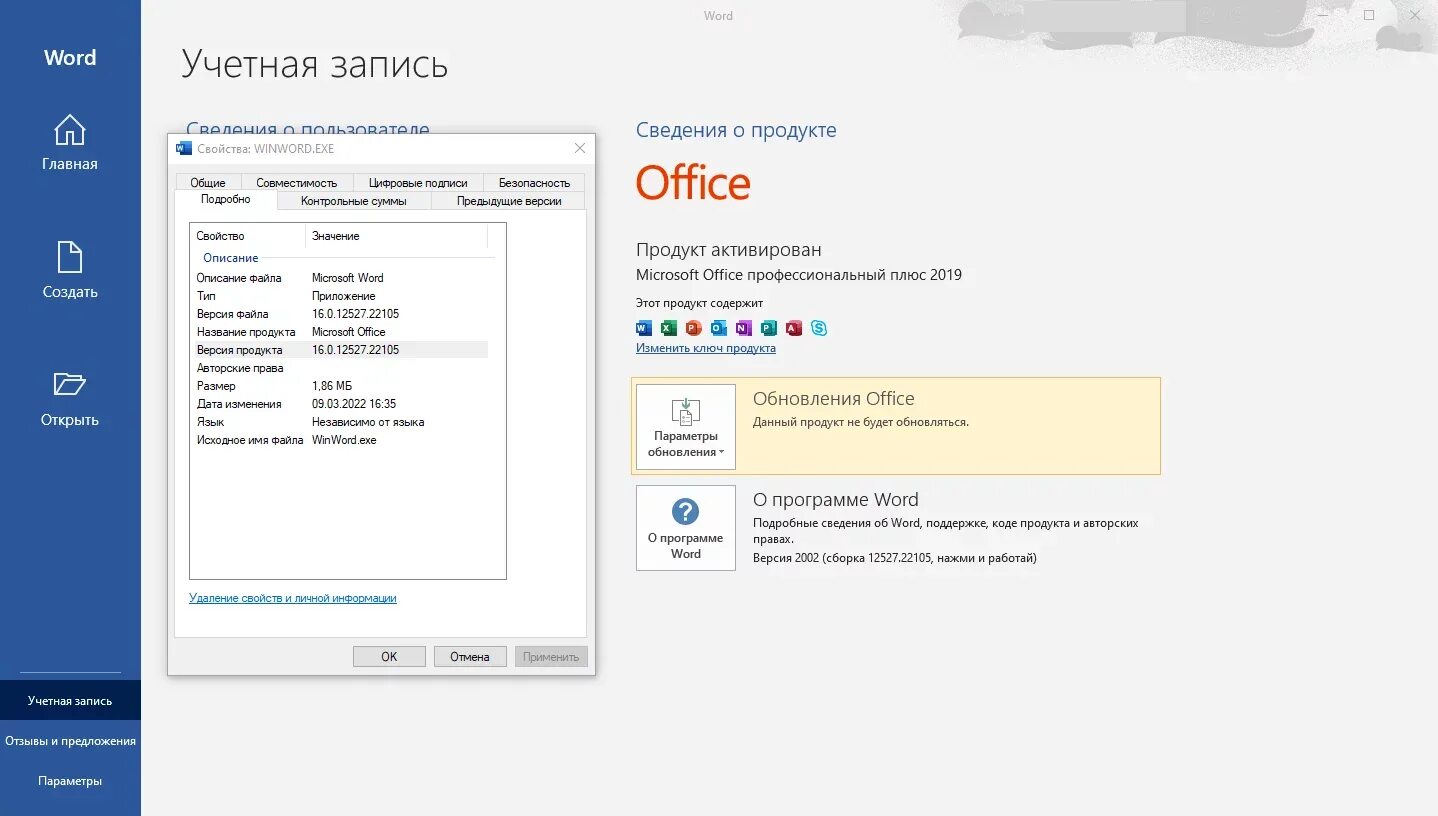Click the Publisher icon in product apps row
The image size is (1438, 816).
click(769, 328)
